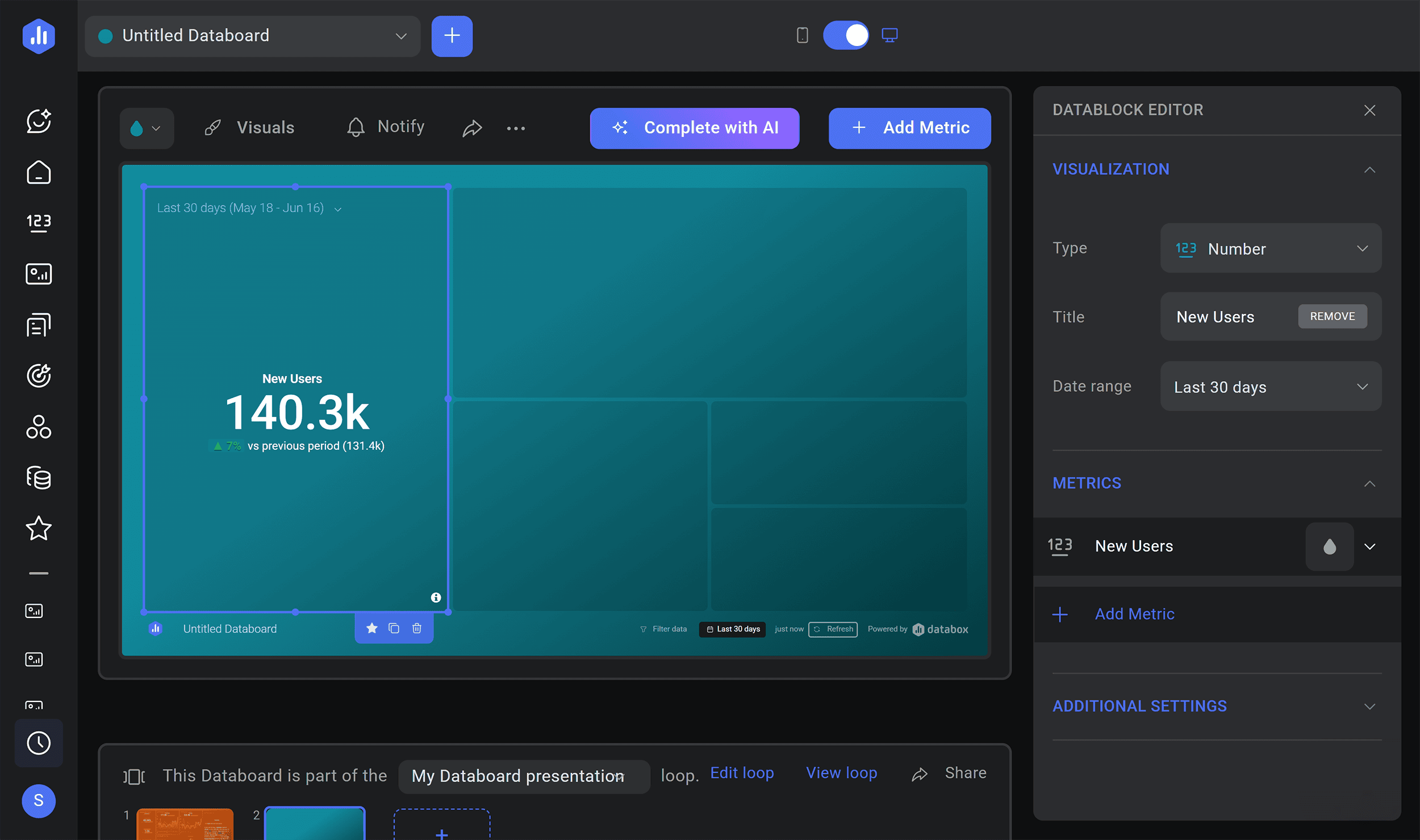Click the mobile view phone icon

tap(802, 35)
